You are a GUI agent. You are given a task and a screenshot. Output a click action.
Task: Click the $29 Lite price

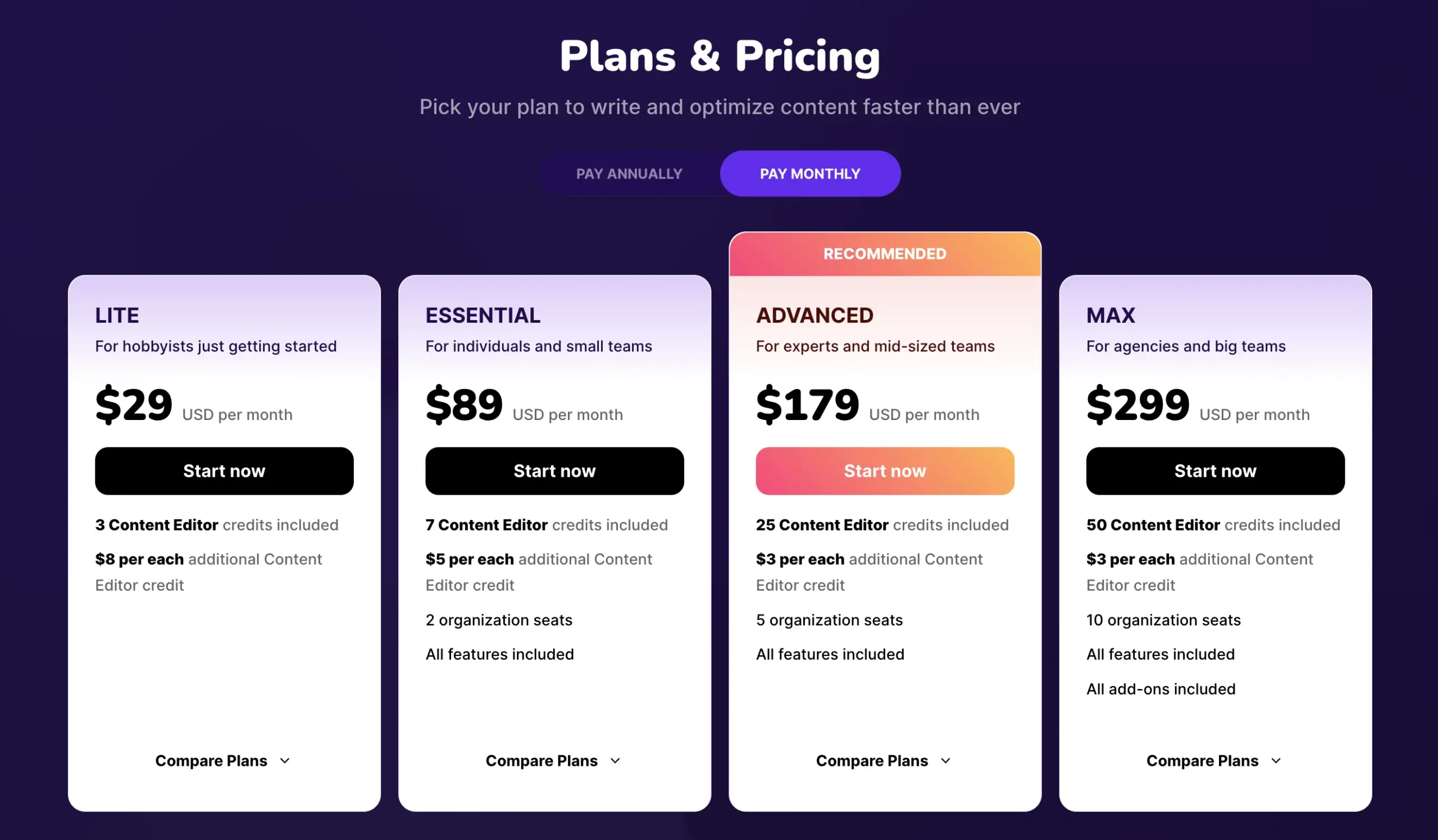coord(134,404)
